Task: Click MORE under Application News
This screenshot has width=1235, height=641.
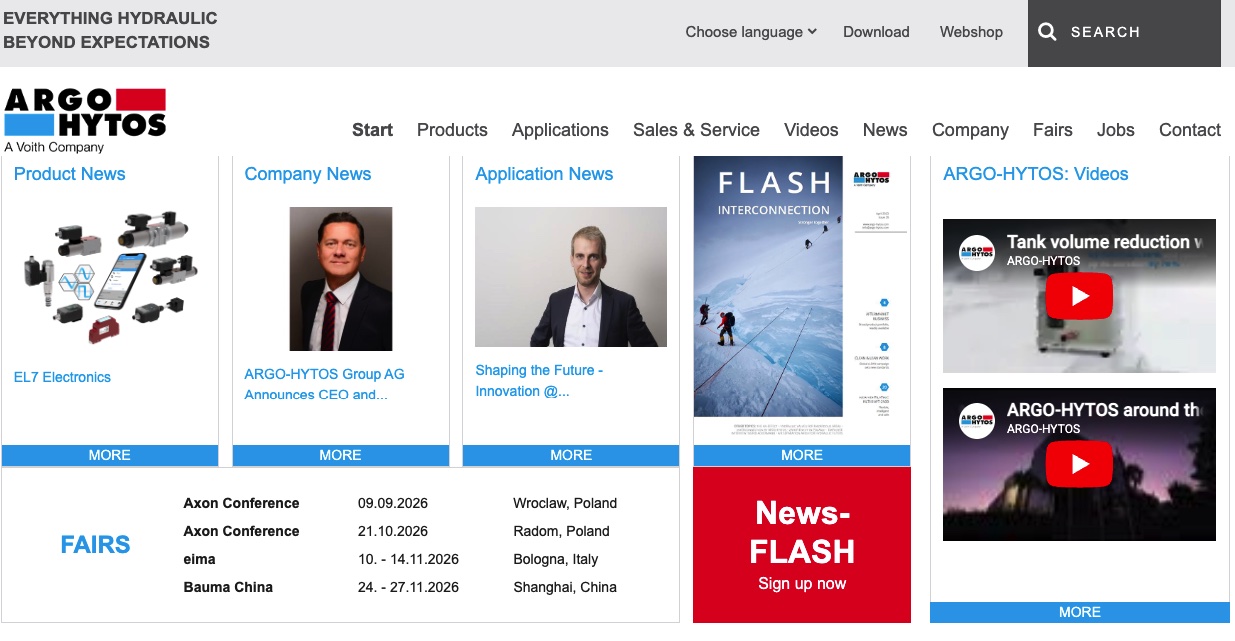Action: (571, 455)
